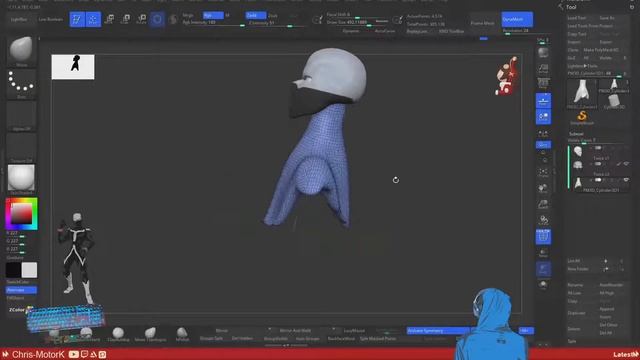The height and width of the screenshot is (360, 640).
Task: Expand the Subtool section header
Action: (x=576, y=134)
